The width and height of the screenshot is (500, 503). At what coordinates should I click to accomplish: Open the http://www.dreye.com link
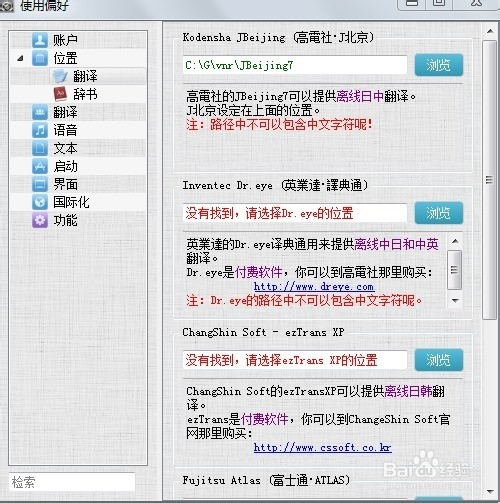click(x=314, y=287)
